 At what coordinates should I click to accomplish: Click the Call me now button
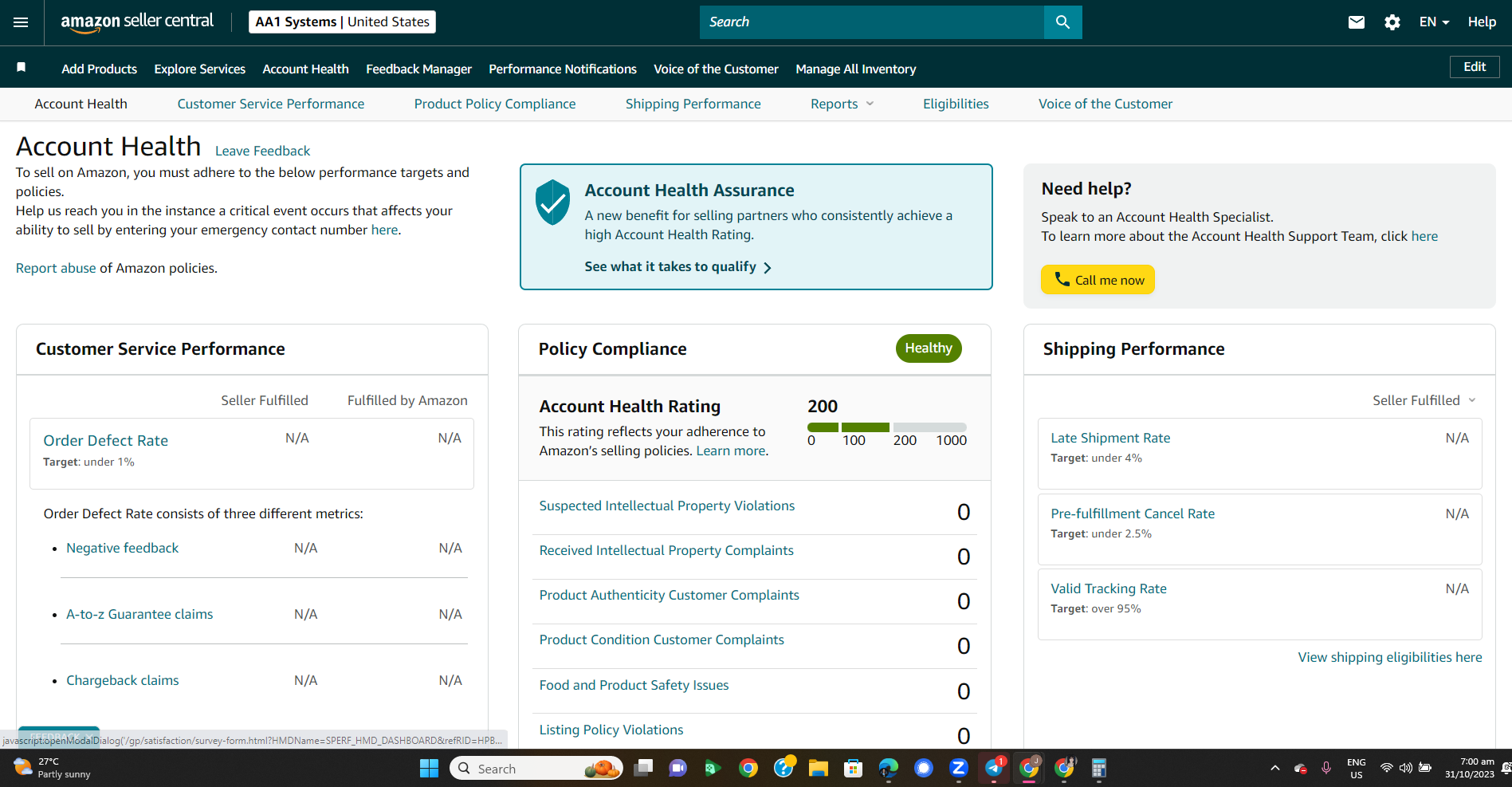pos(1098,280)
